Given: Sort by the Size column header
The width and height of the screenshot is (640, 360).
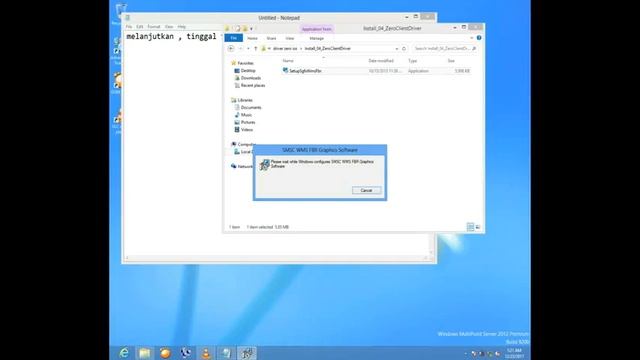Looking at the screenshot, I should pyautogui.click(x=451, y=61).
